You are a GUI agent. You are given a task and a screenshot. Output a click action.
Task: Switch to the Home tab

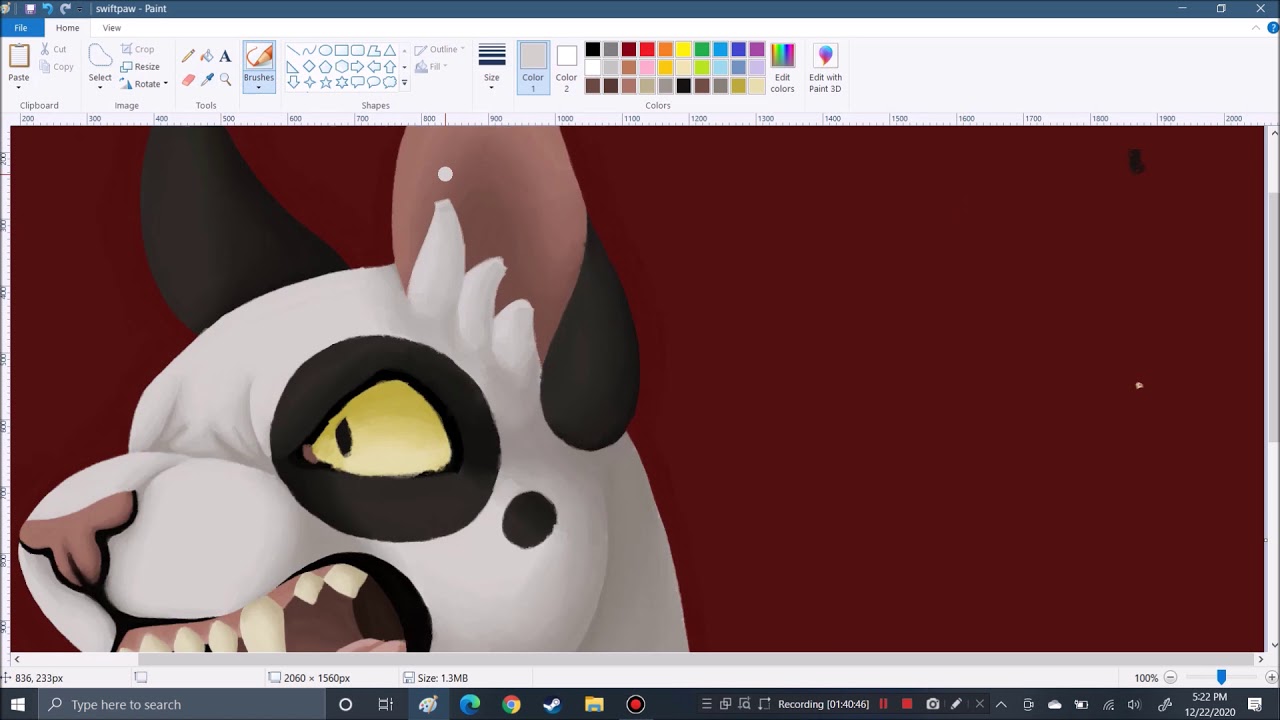point(67,28)
